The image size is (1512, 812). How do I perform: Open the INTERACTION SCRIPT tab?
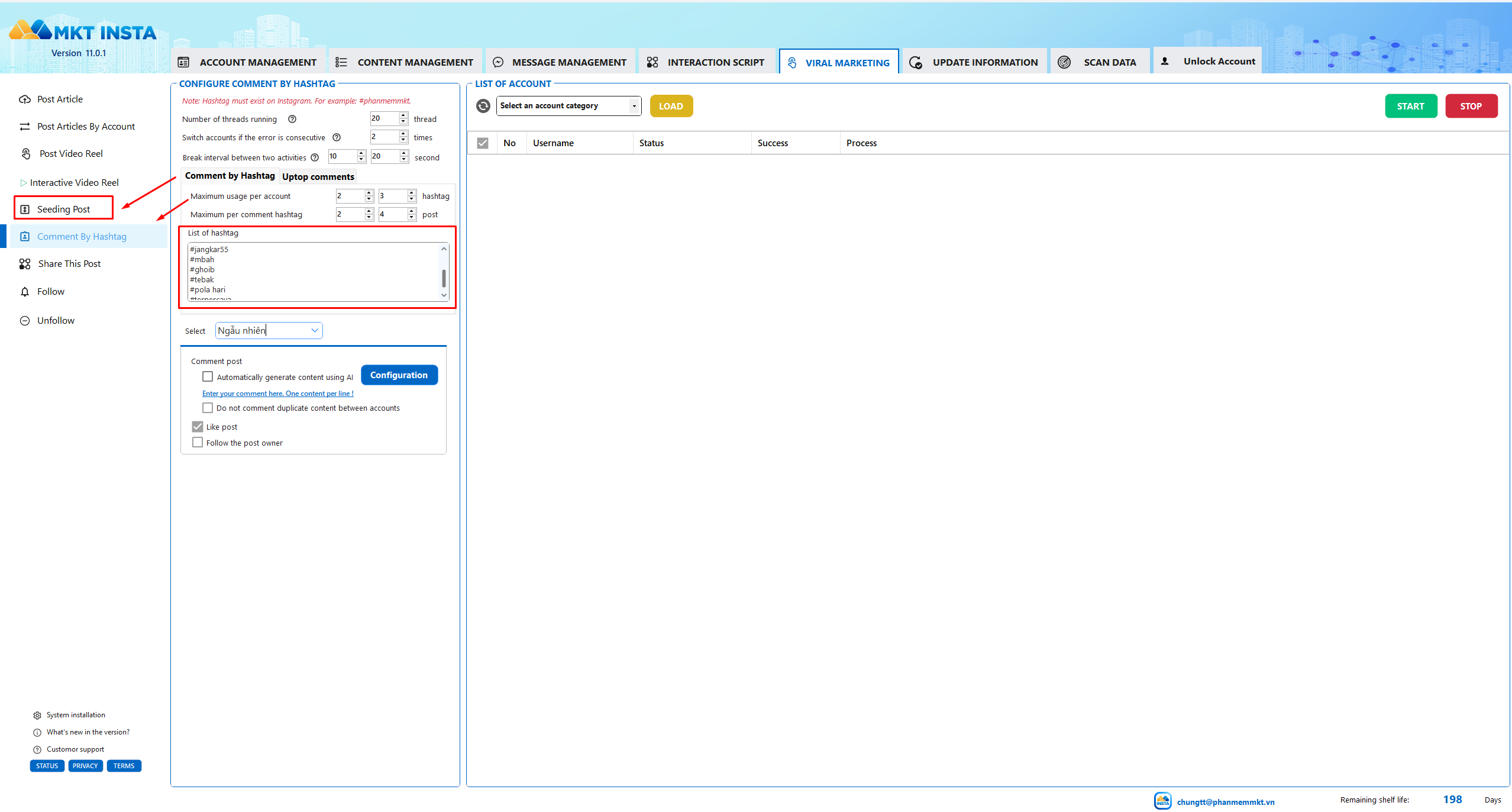pyautogui.click(x=706, y=62)
